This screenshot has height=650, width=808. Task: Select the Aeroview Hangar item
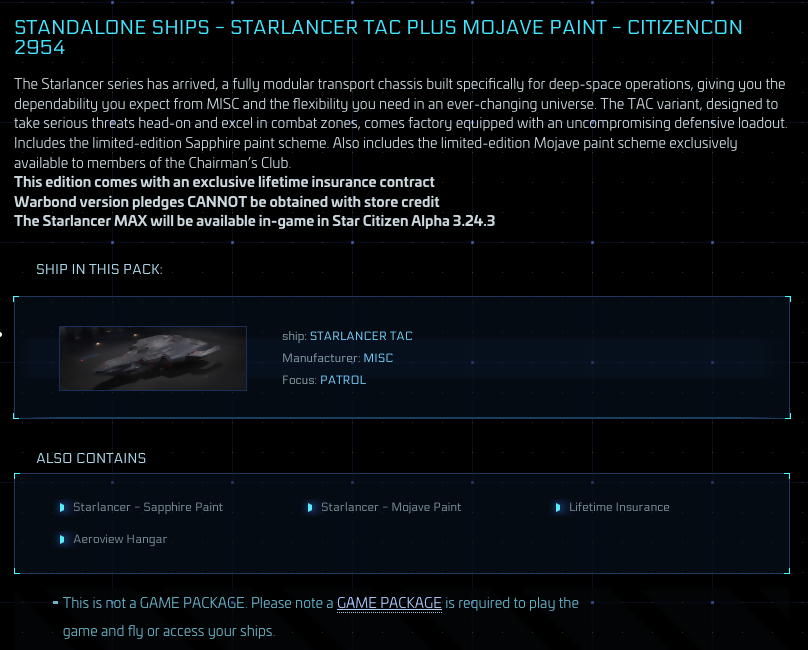[120, 539]
